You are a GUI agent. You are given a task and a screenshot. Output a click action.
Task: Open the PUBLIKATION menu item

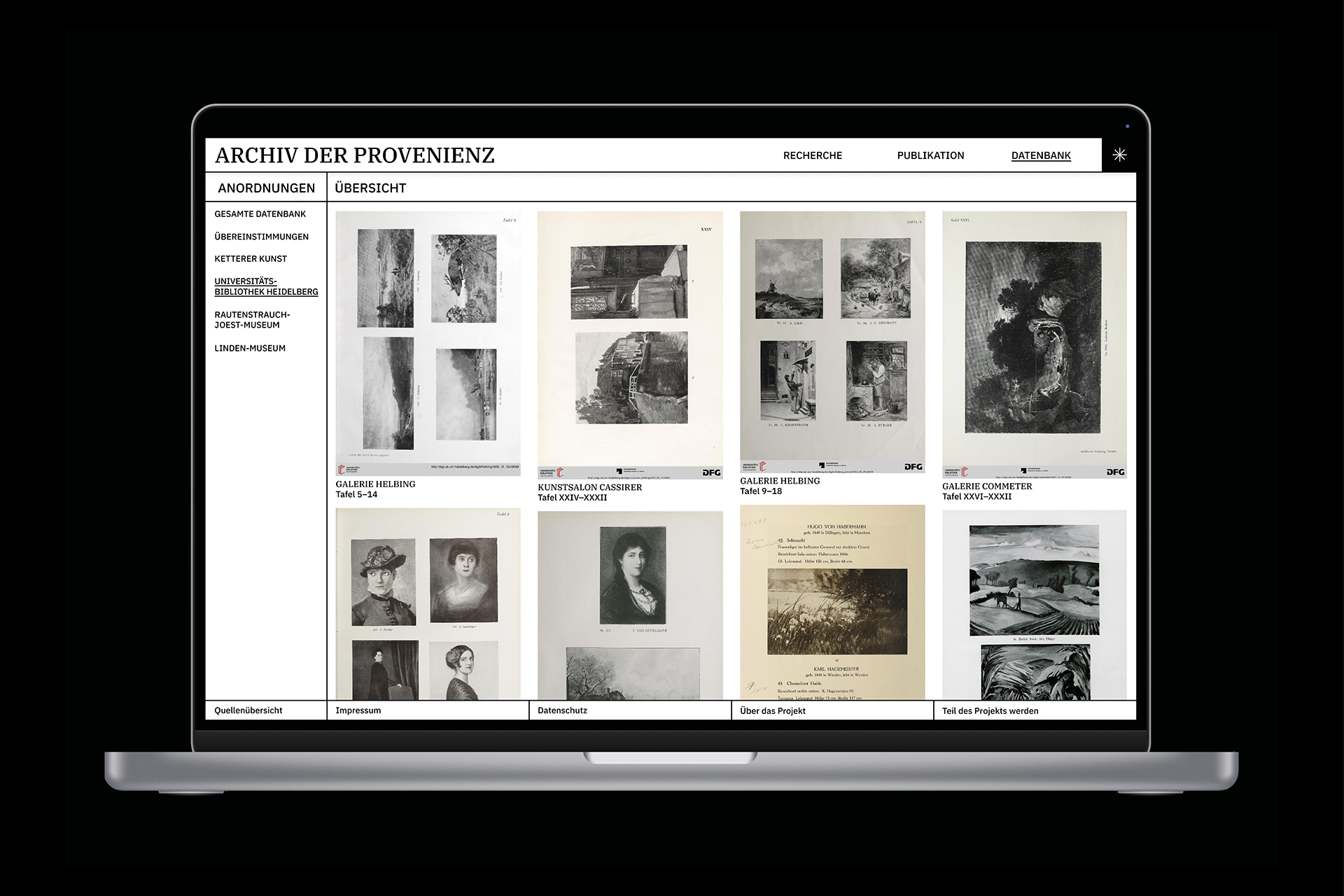[930, 155]
